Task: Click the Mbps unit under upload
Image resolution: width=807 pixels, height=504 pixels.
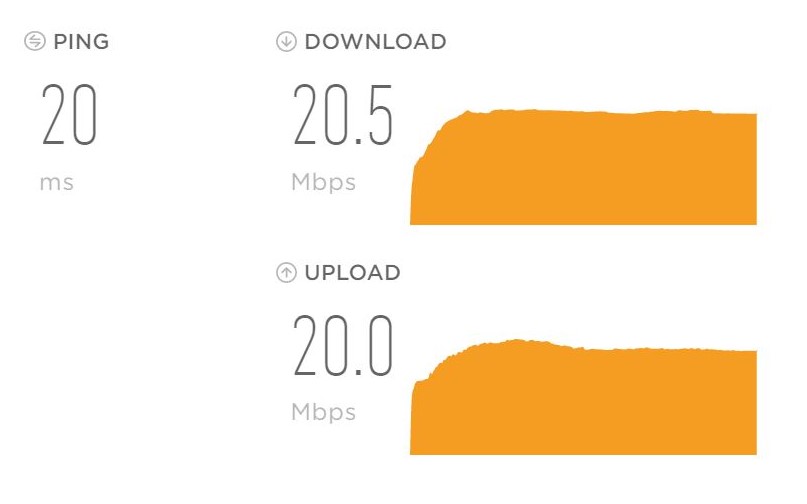Action: click(x=323, y=413)
